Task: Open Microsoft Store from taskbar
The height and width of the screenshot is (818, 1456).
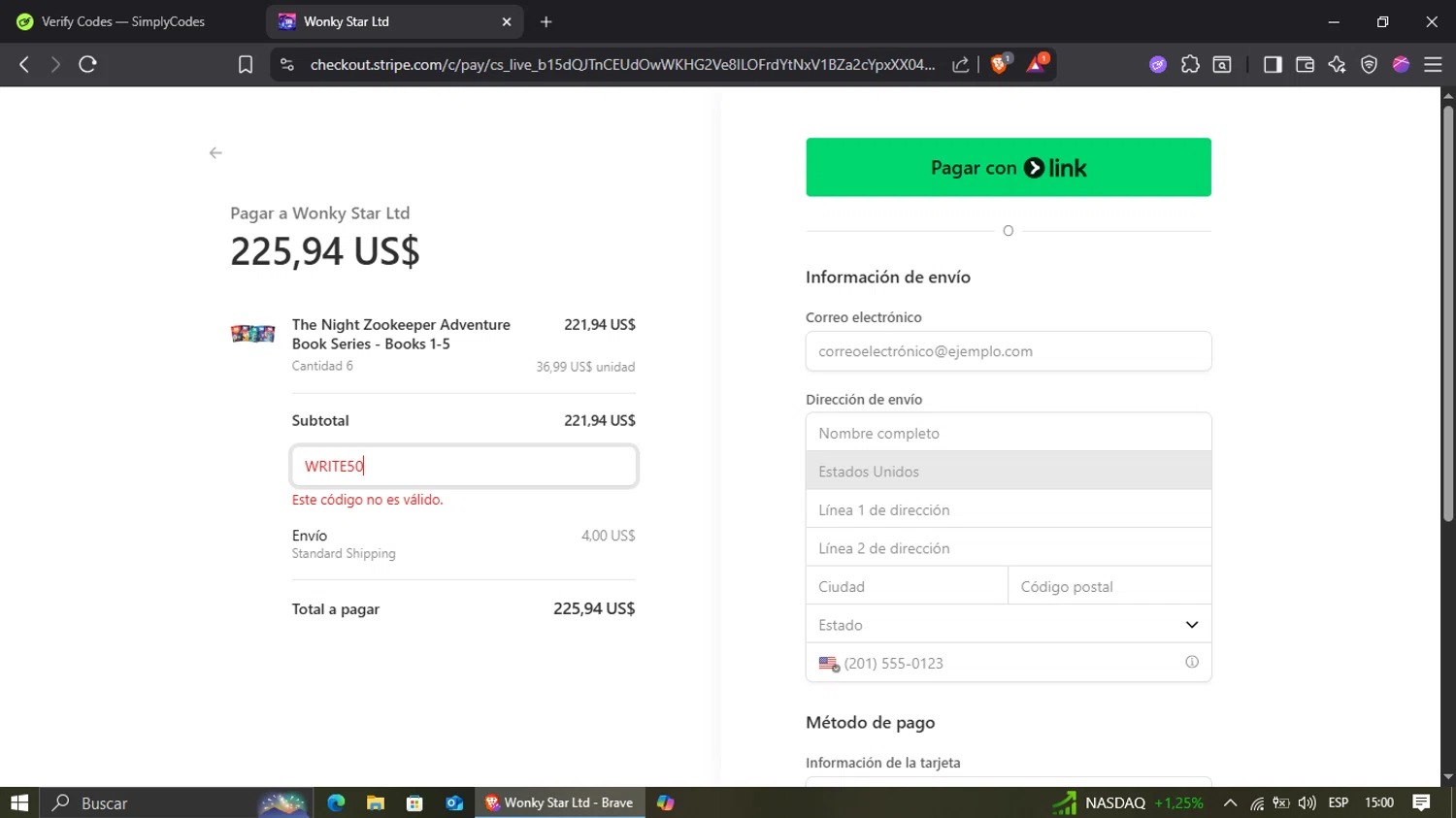Action: pyautogui.click(x=414, y=802)
